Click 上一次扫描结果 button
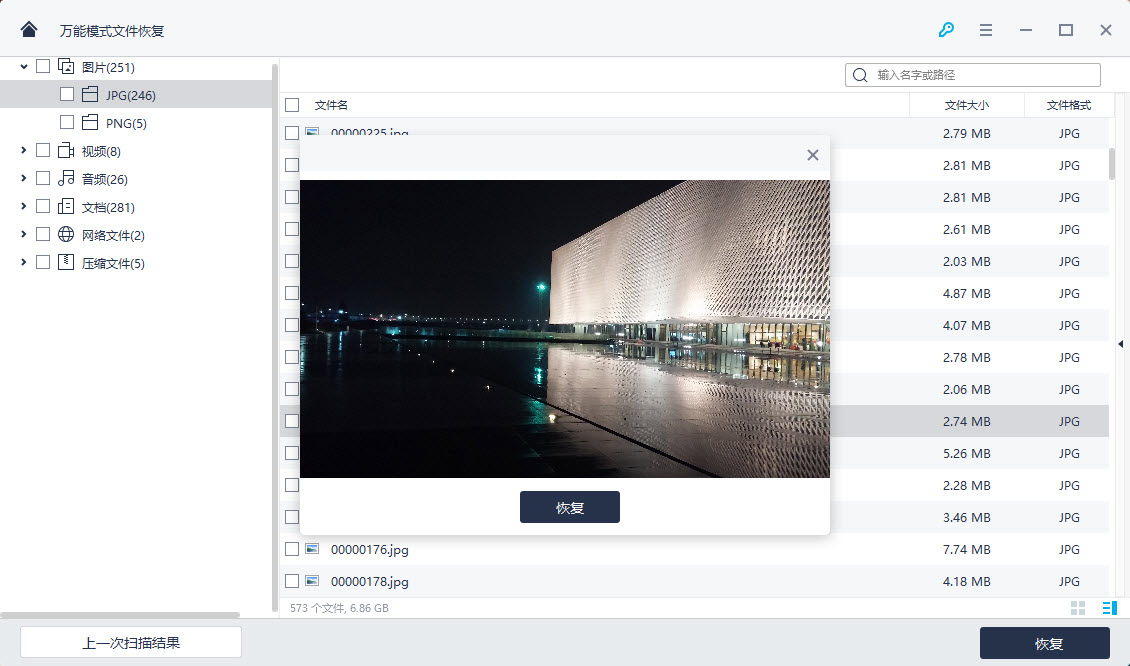The image size is (1130, 666). 131,643
